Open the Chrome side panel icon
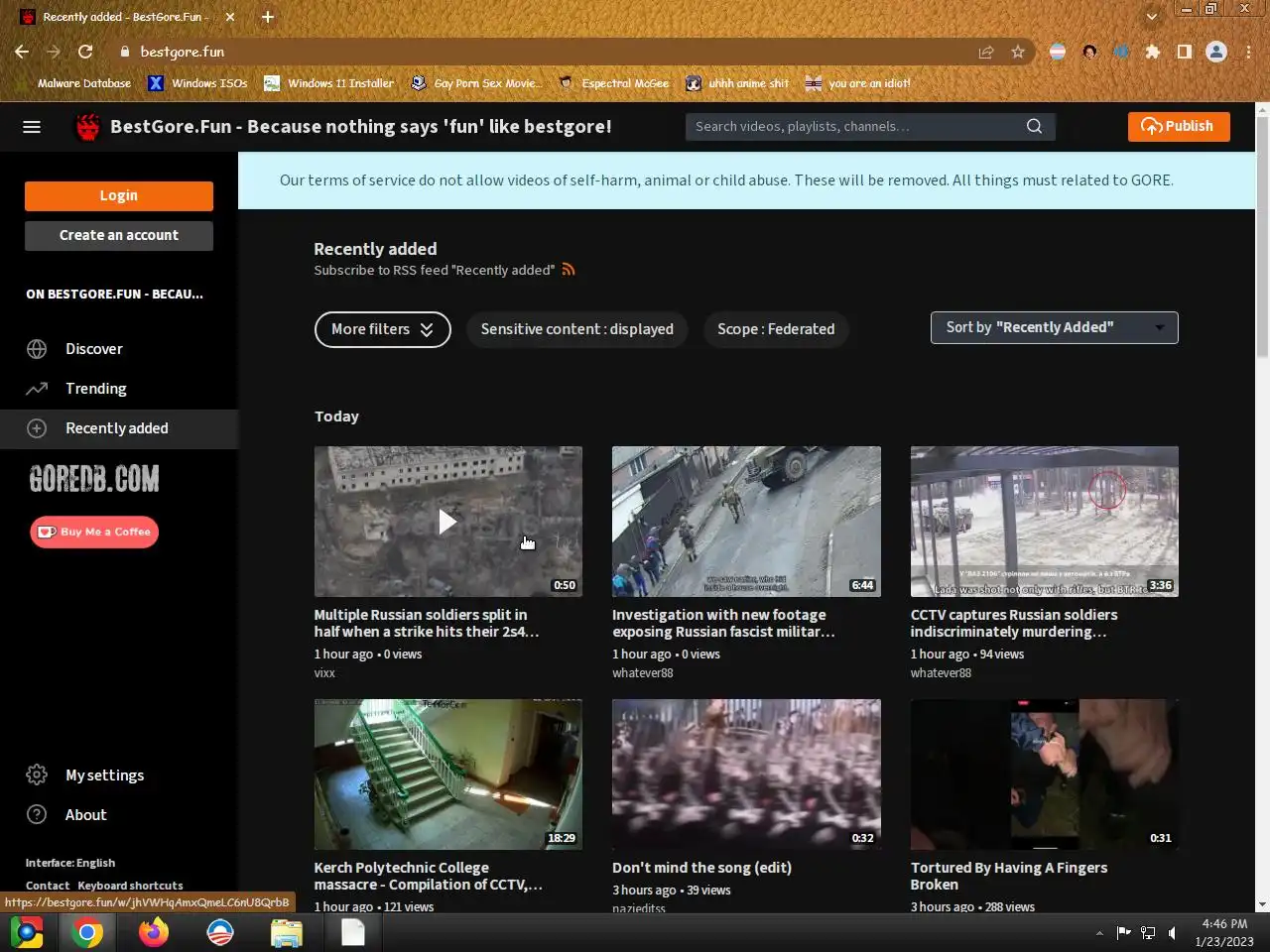The height and width of the screenshot is (952, 1270). [x=1185, y=52]
